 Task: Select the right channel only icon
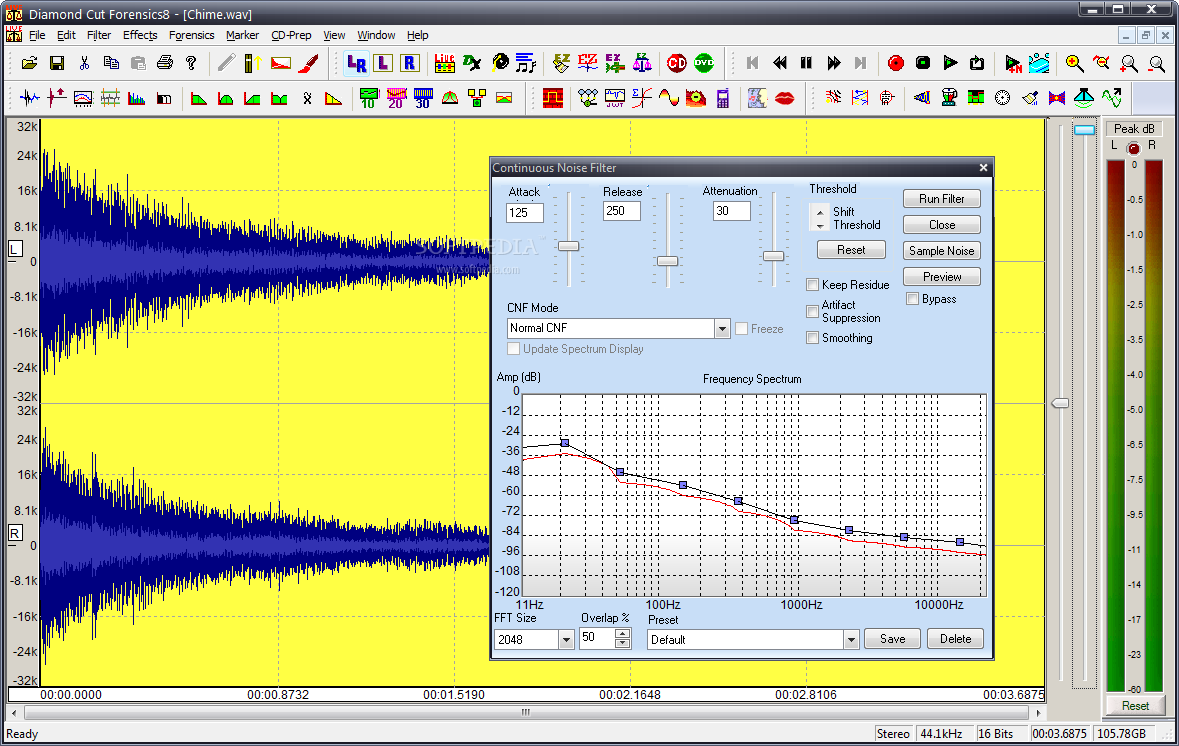pos(409,63)
